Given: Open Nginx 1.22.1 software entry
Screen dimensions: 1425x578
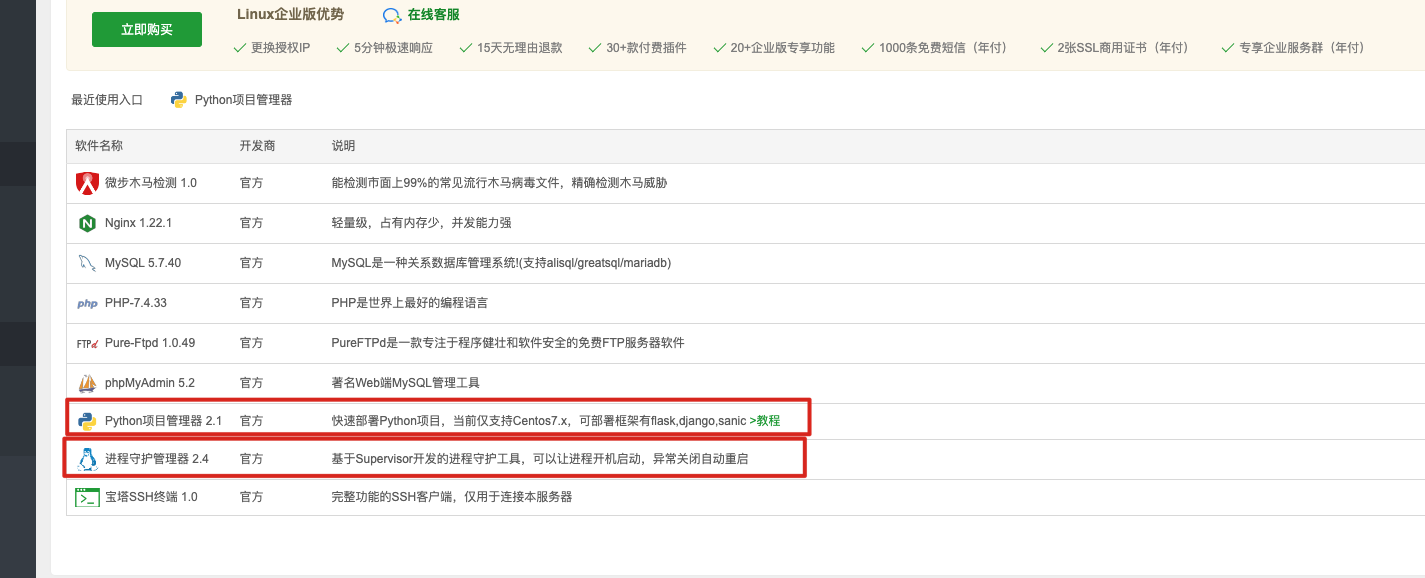Looking at the screenshot, I should (139, 223).
